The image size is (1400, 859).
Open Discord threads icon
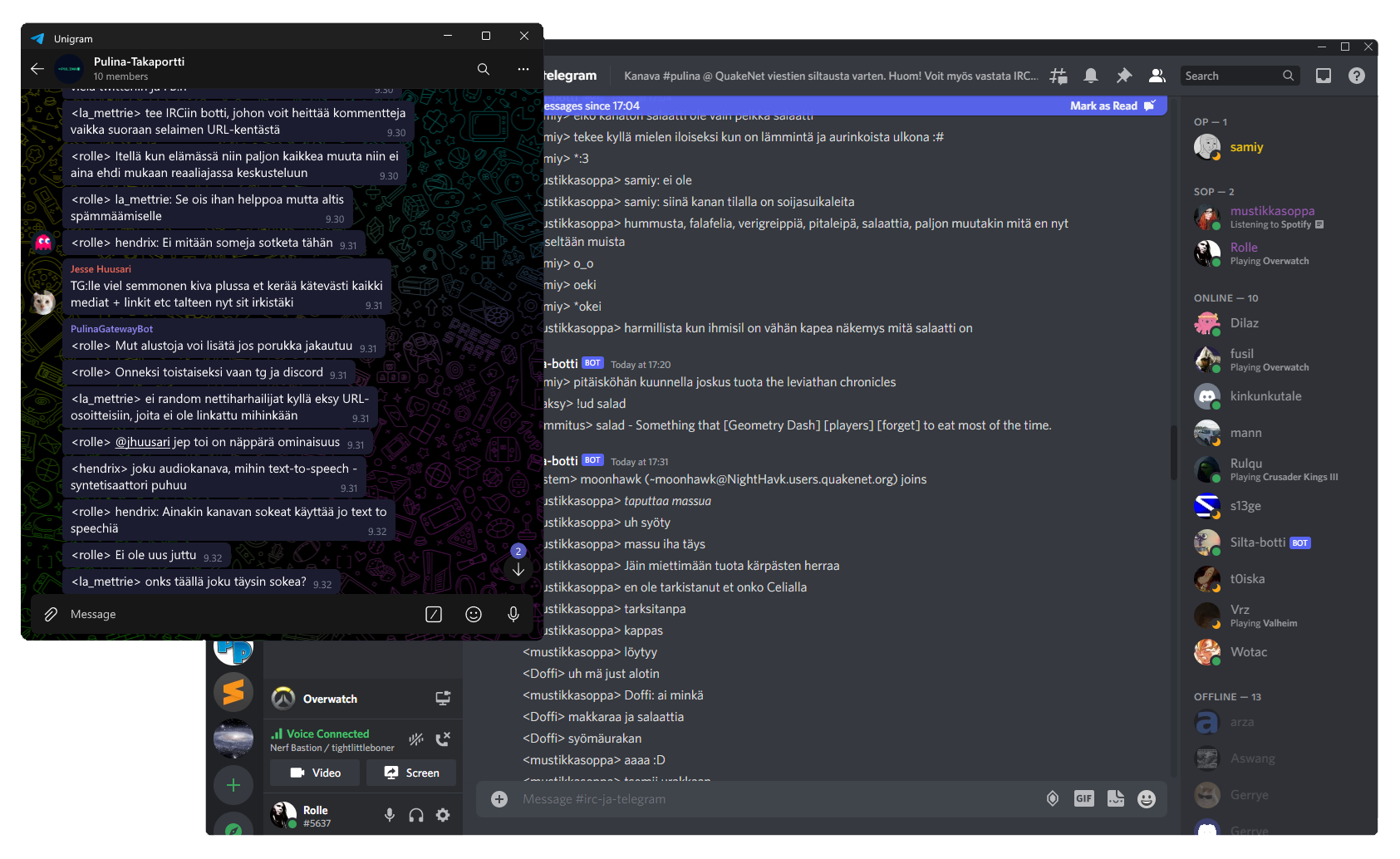pyautogui.click(x=1059, y=76)
